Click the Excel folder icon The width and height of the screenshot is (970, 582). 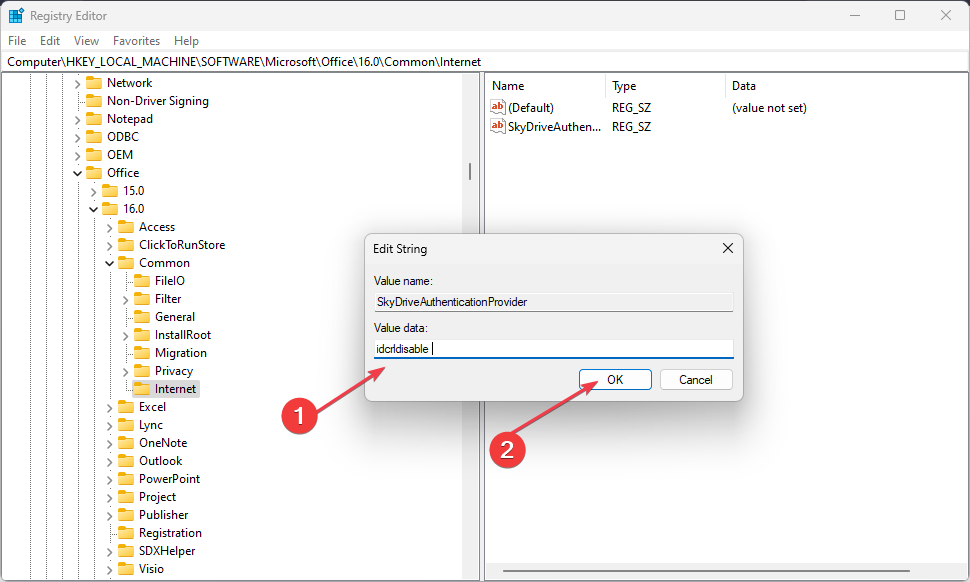coord(126,407)
